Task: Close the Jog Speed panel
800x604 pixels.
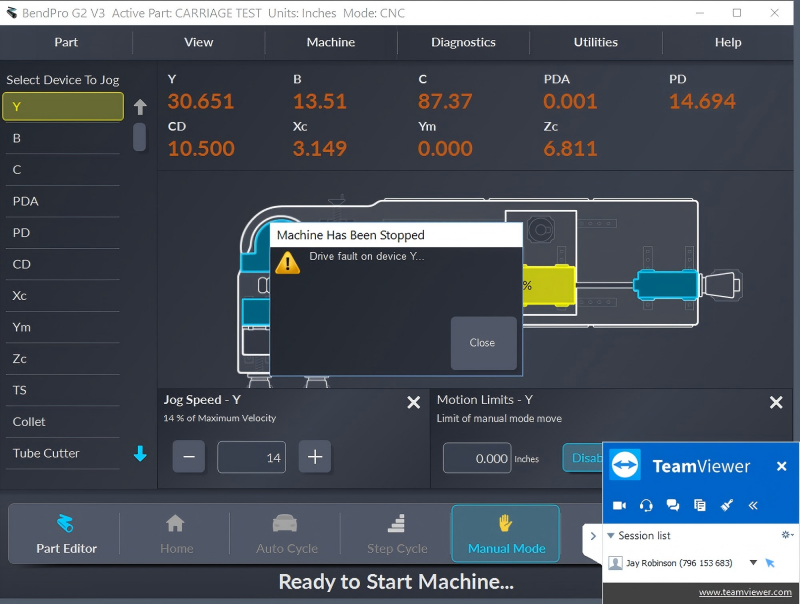Action: pyautogui.click(x=413, y=402)
